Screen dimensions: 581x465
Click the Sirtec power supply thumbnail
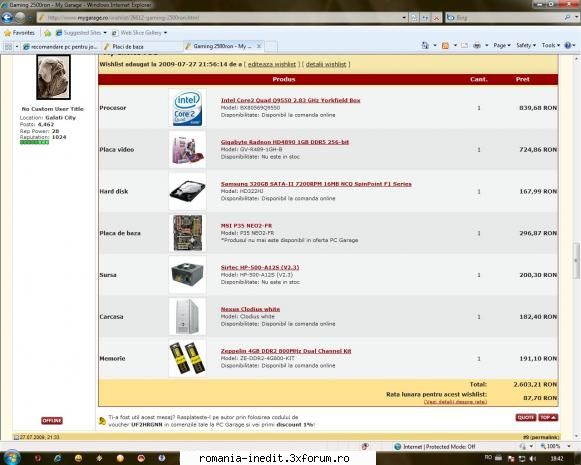tap(187, 275)
